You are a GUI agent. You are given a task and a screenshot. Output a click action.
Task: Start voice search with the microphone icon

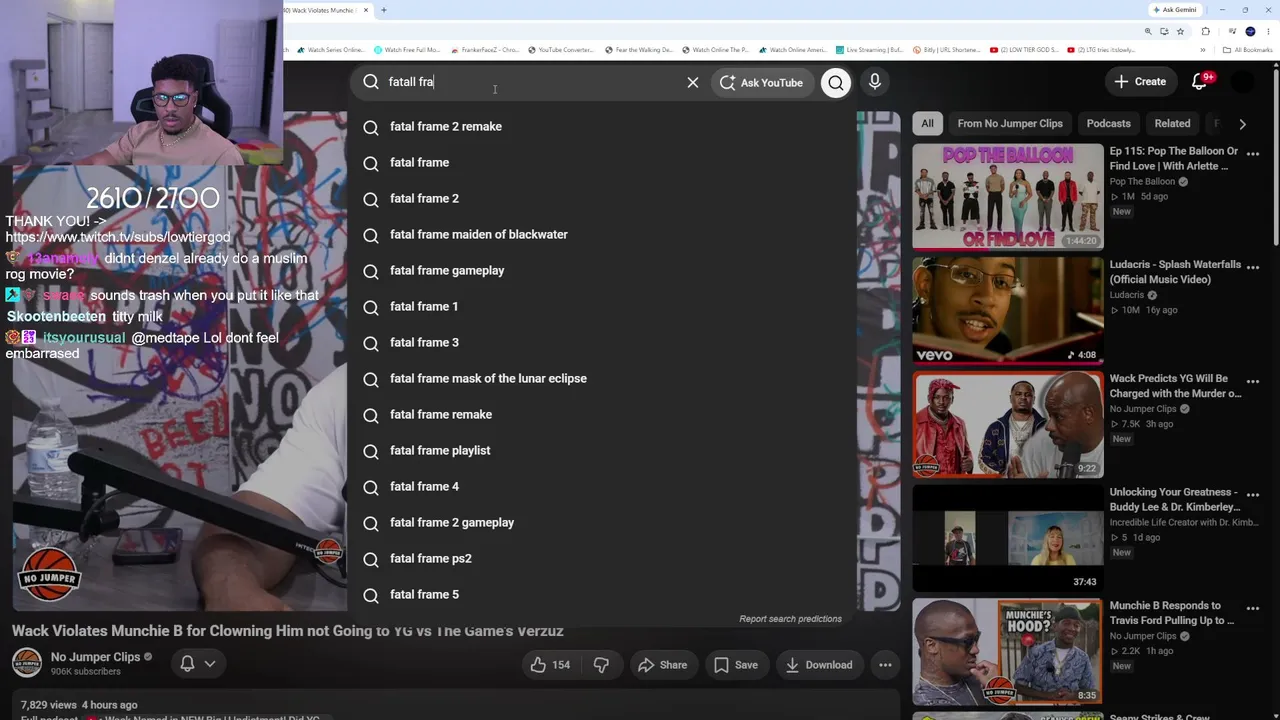(875, 82)
